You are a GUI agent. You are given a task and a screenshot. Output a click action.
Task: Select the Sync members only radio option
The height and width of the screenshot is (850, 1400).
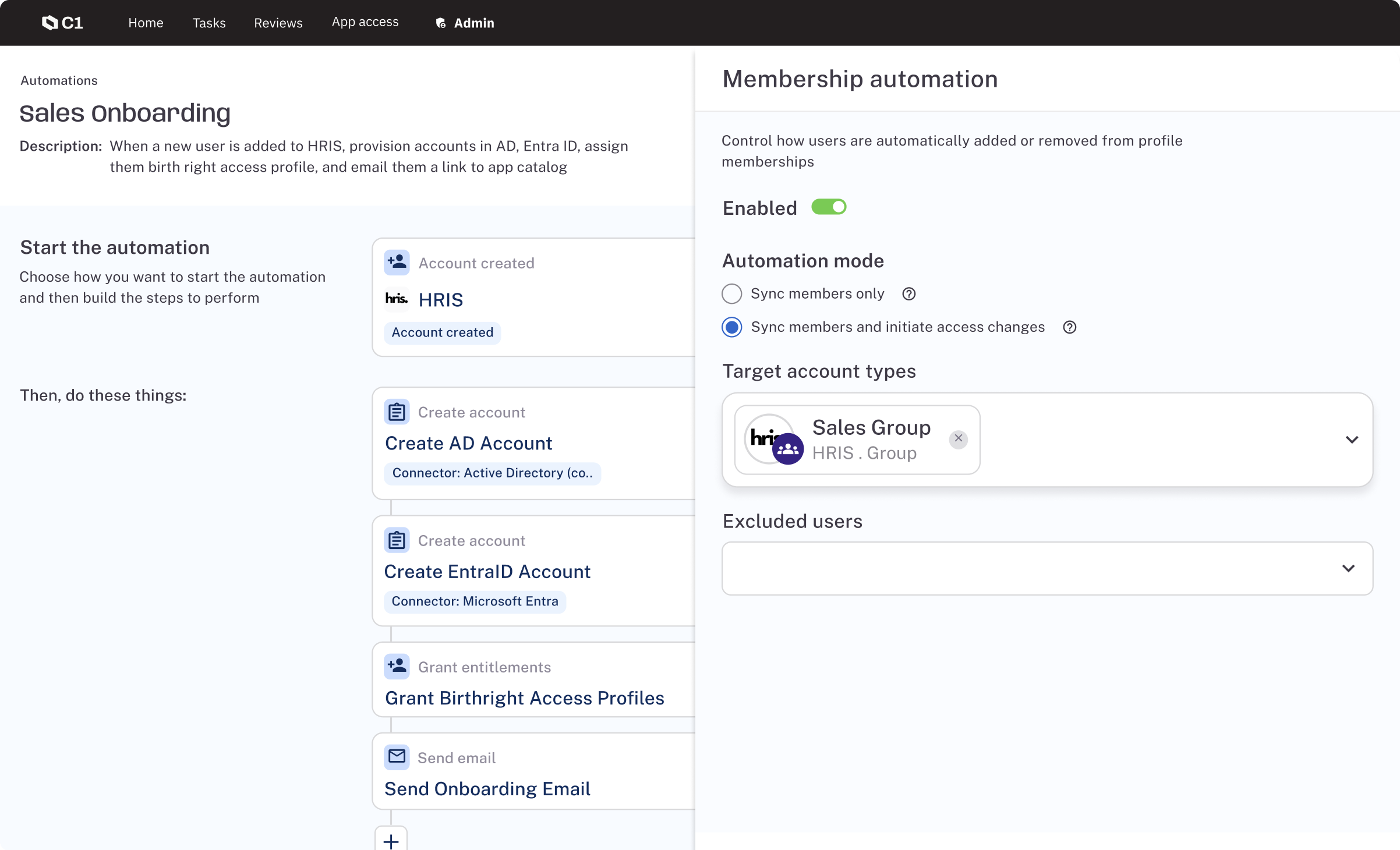point(731,294)
